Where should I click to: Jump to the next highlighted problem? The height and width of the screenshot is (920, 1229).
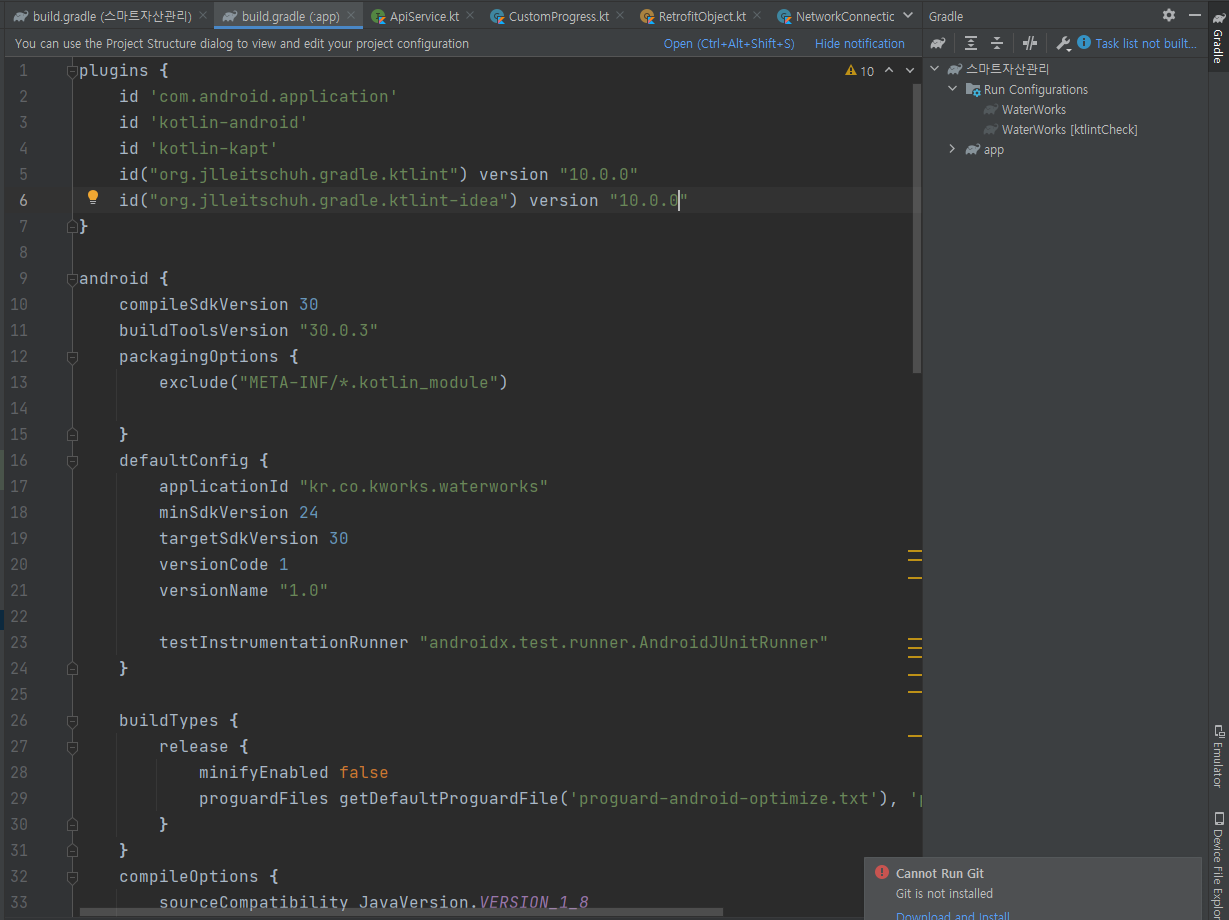tap(910, 71)
